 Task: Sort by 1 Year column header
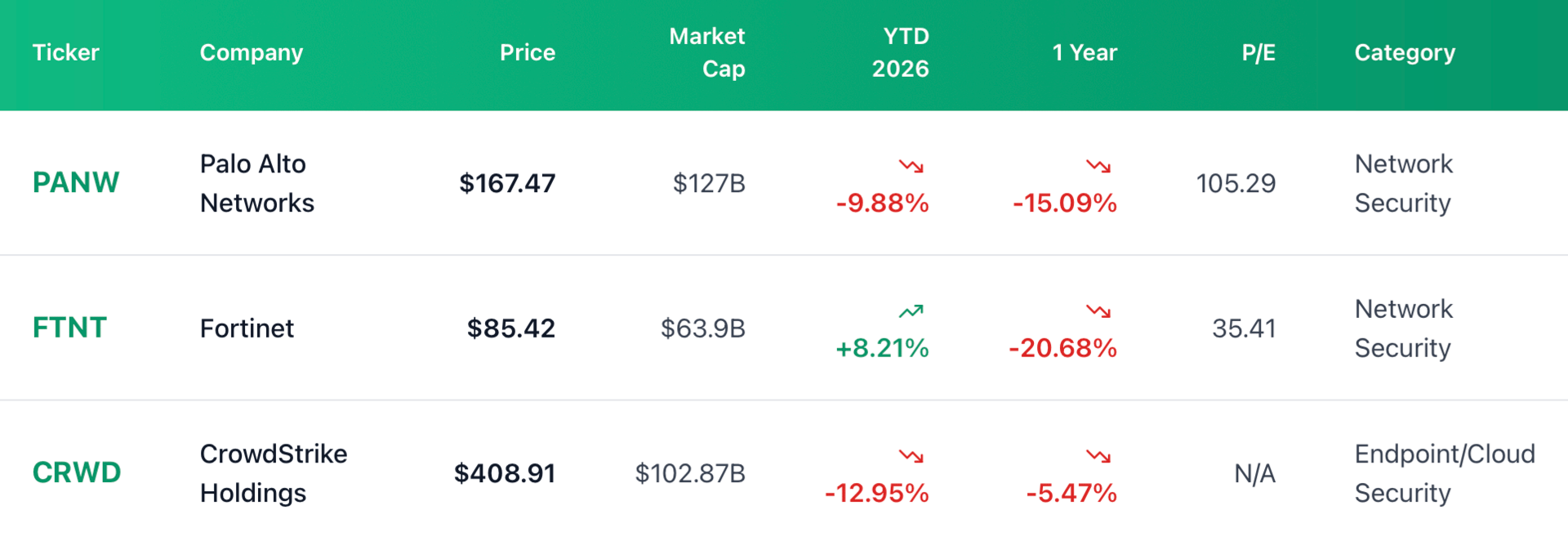[x=1084, y=53]
